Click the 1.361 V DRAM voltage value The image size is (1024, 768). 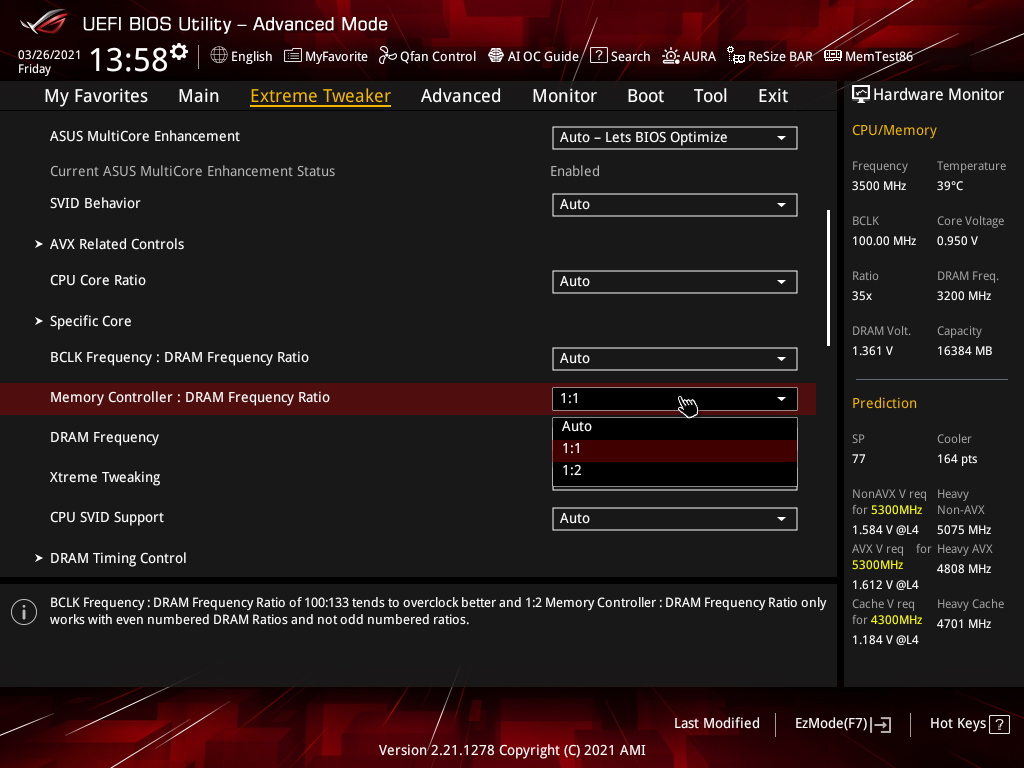click(x=872, y=351)
